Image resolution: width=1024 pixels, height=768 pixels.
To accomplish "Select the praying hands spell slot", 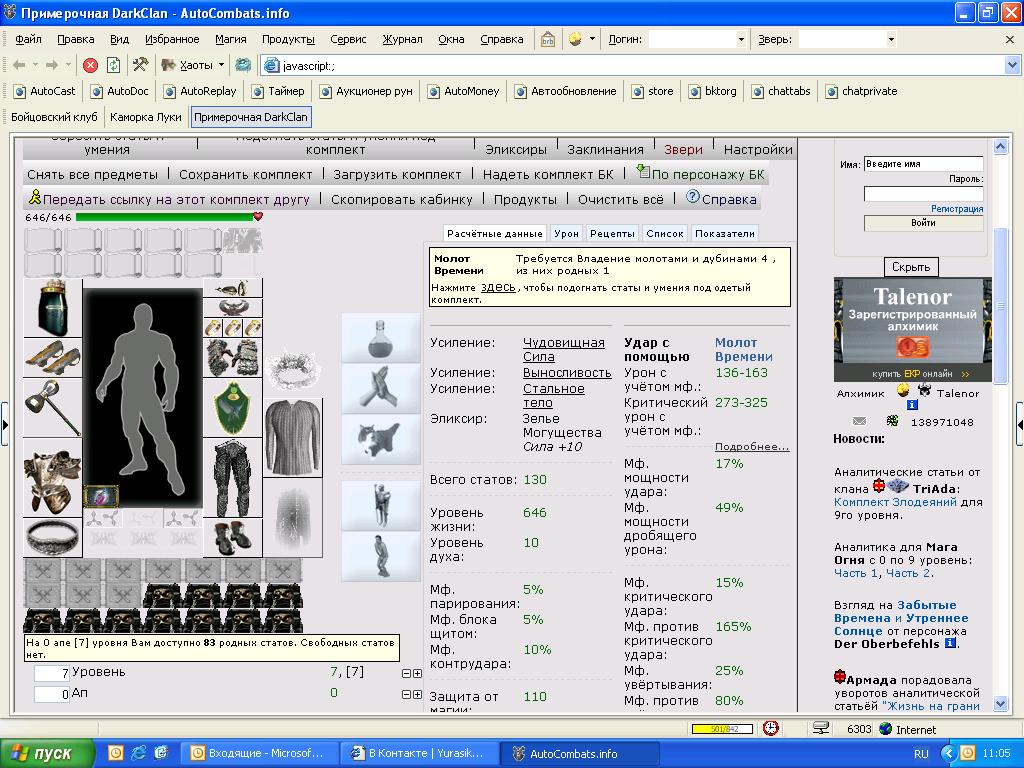I will 381,388.
